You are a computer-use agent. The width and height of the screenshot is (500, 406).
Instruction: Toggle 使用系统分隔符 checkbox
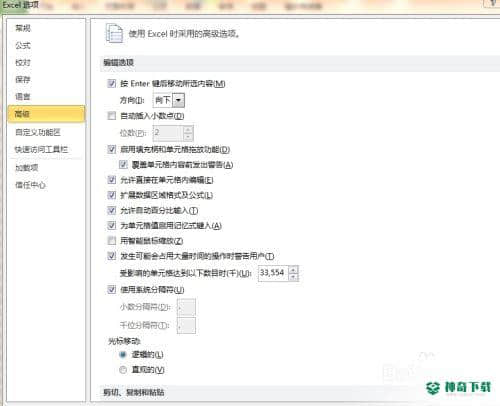(x=112, y=289)
